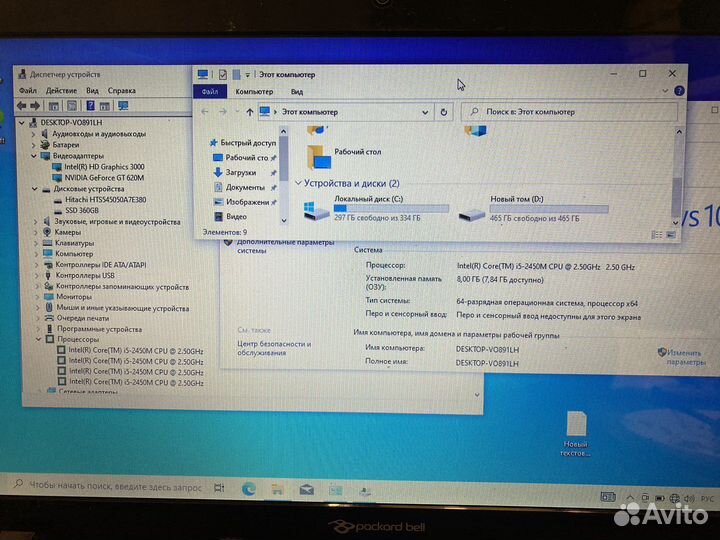Image resolution: width=720 pixels, height=540 pixels.
Task: Click the help question-mark icon in Device Manager toolbar
Action: click(x=90, y=106)
